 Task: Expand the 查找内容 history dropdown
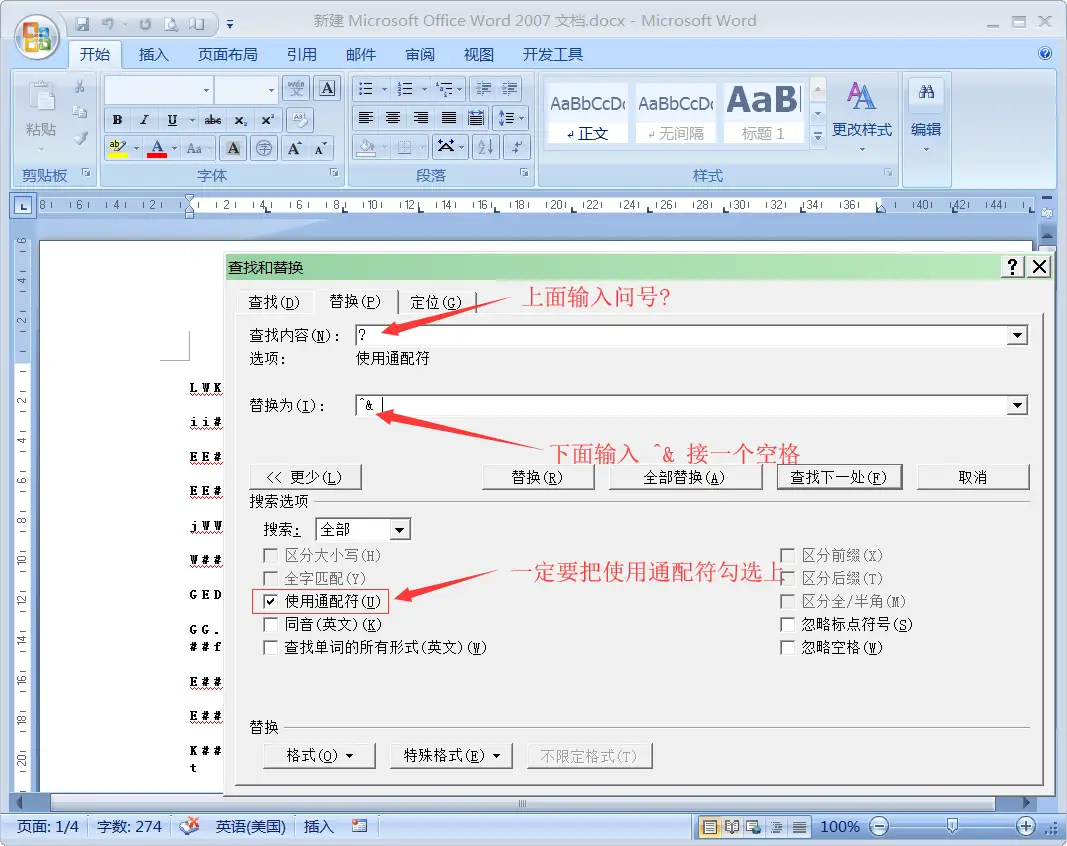(x=1018, y=336)
